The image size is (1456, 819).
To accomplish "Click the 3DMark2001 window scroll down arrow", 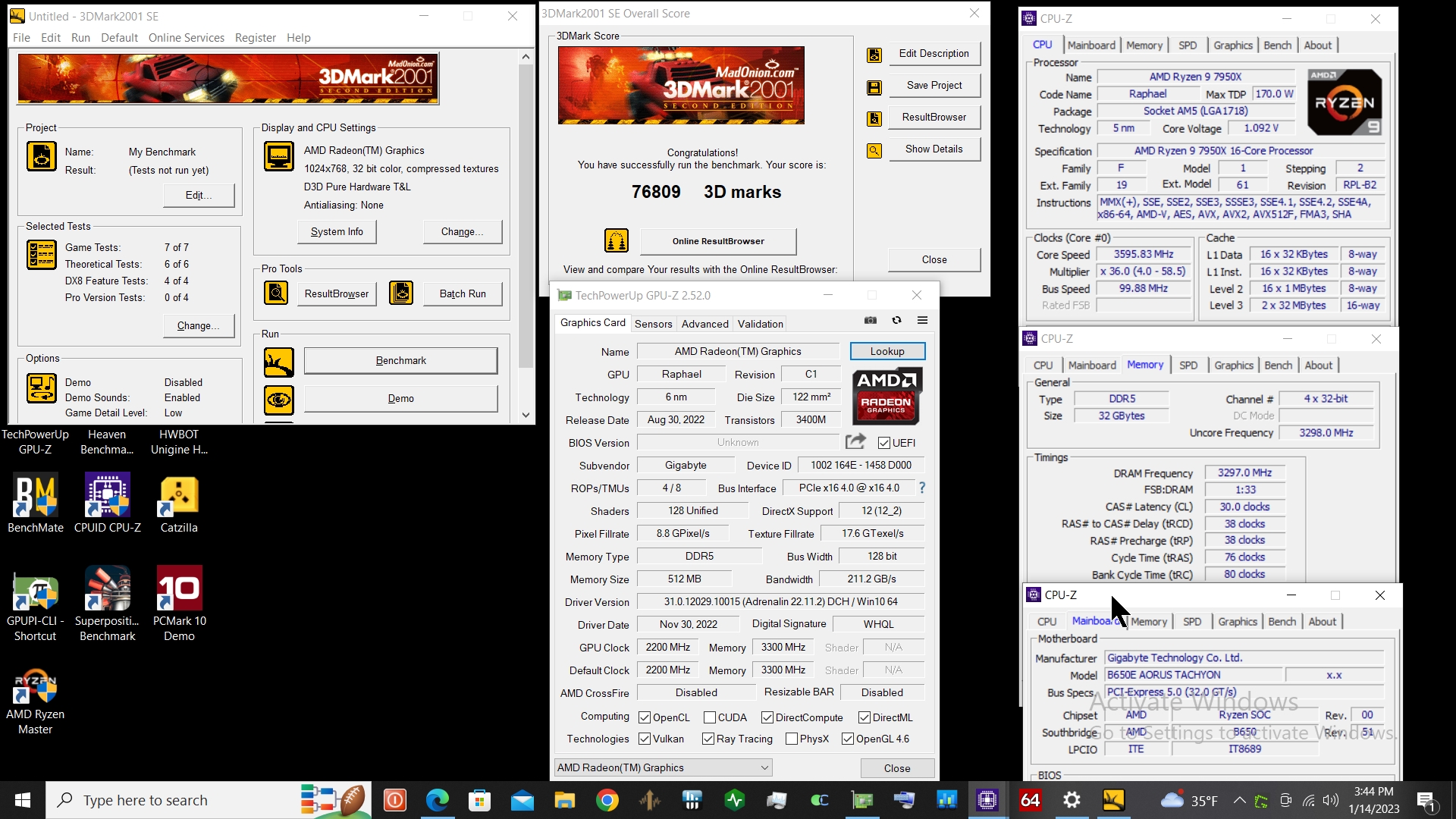I will point(526,415).
